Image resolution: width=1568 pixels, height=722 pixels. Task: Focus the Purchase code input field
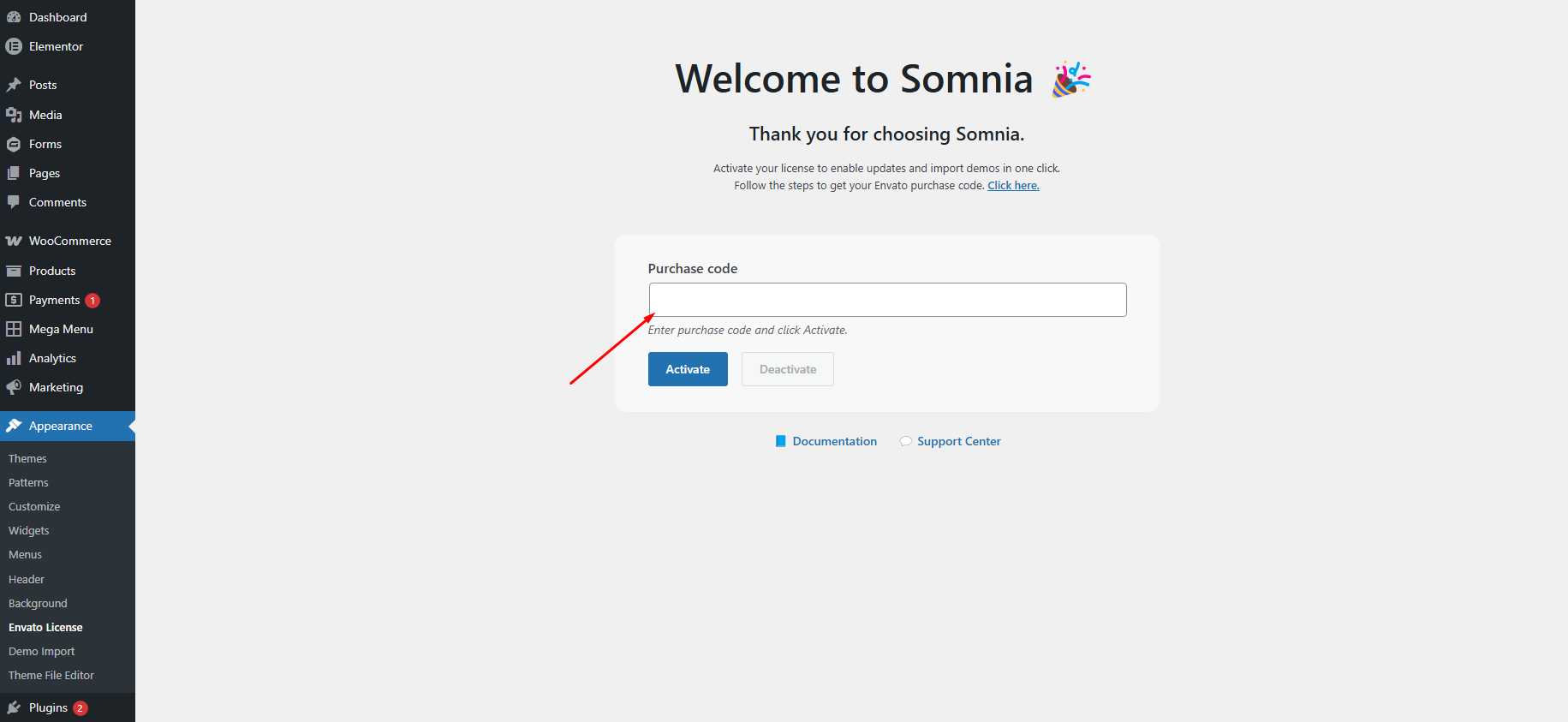pos(887,300)
